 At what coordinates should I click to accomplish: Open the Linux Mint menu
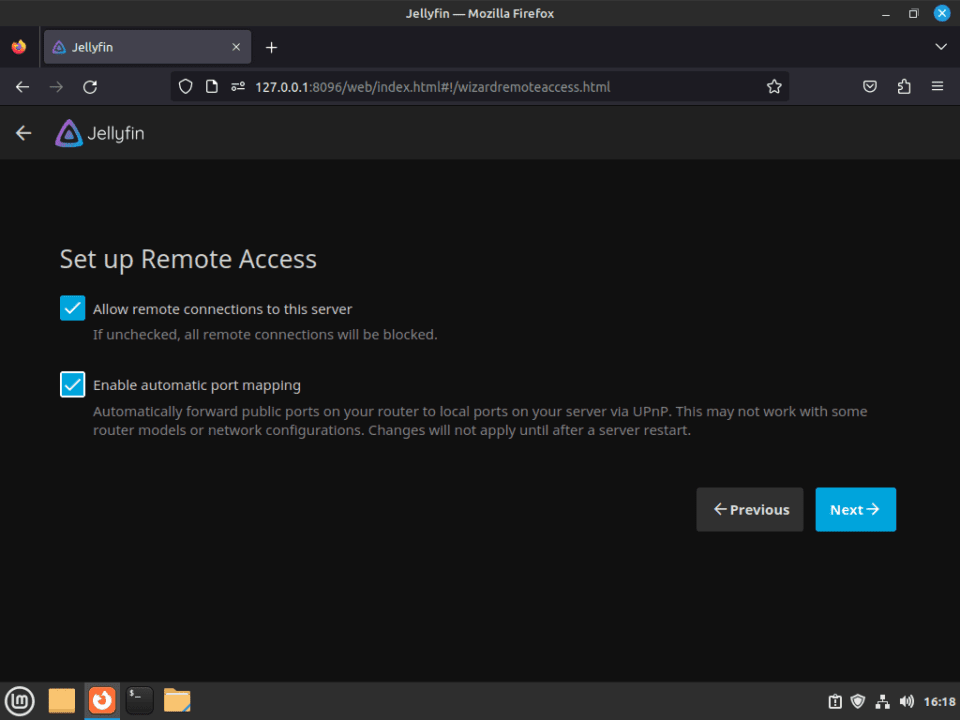pos(21,700)
